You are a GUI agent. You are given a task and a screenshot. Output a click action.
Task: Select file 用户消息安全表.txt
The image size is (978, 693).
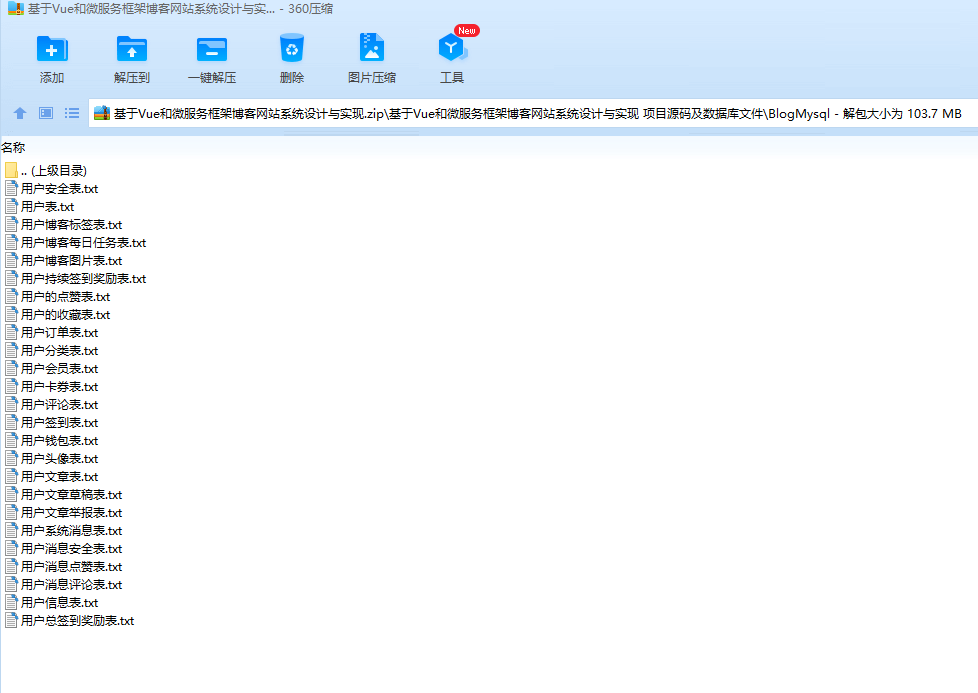click(64, 550)
